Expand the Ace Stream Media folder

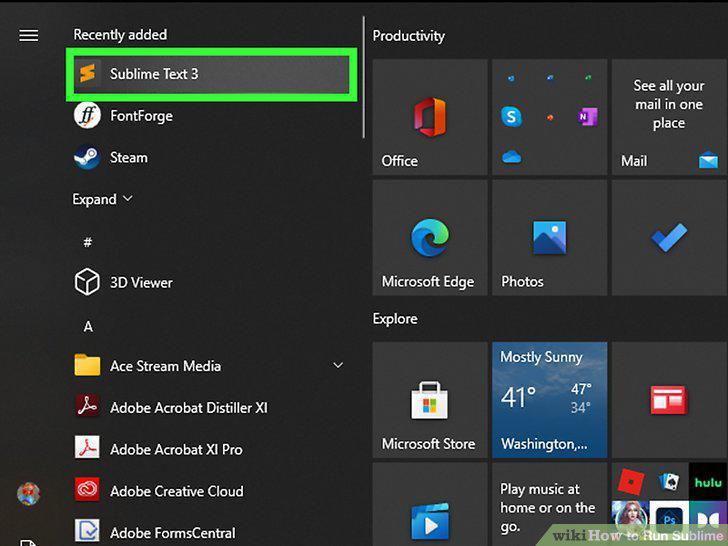tap(211, 366)
